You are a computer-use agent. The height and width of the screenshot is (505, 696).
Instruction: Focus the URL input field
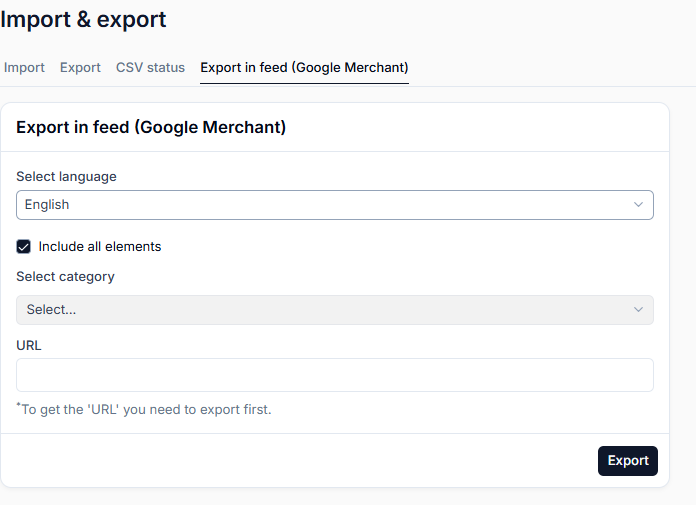coord(335,375)
